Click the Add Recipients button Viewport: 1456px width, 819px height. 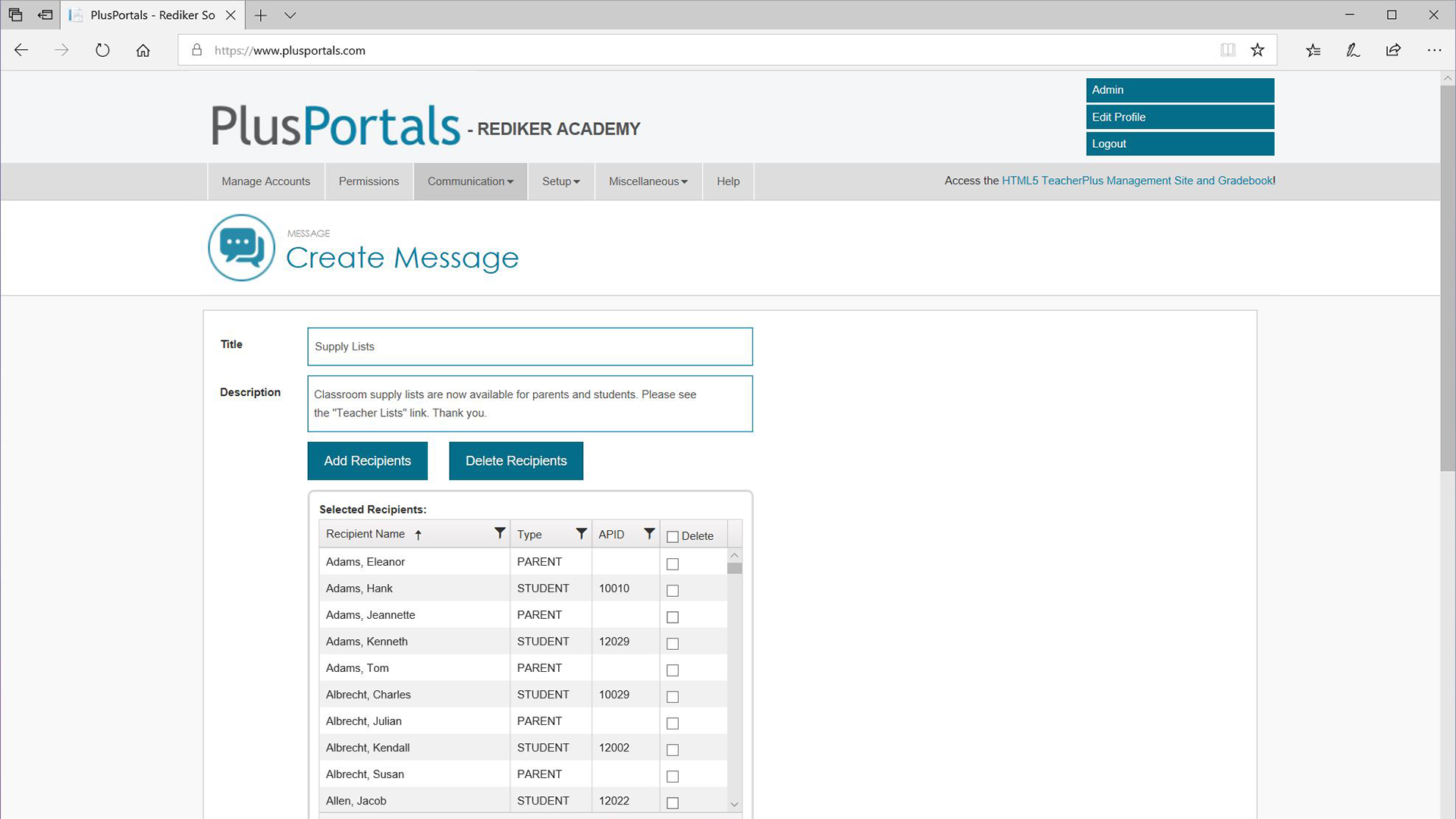pos(367,461)
